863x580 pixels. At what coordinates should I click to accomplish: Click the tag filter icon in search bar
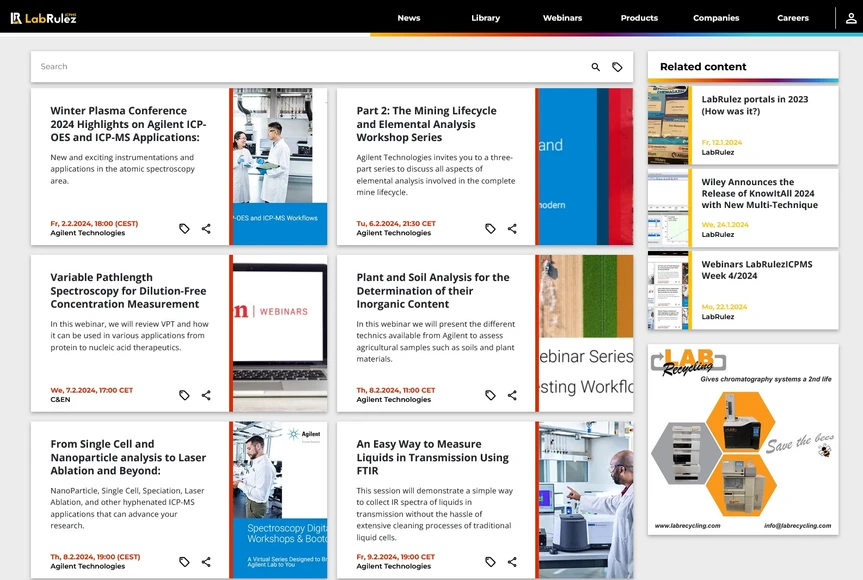point(618,67)
